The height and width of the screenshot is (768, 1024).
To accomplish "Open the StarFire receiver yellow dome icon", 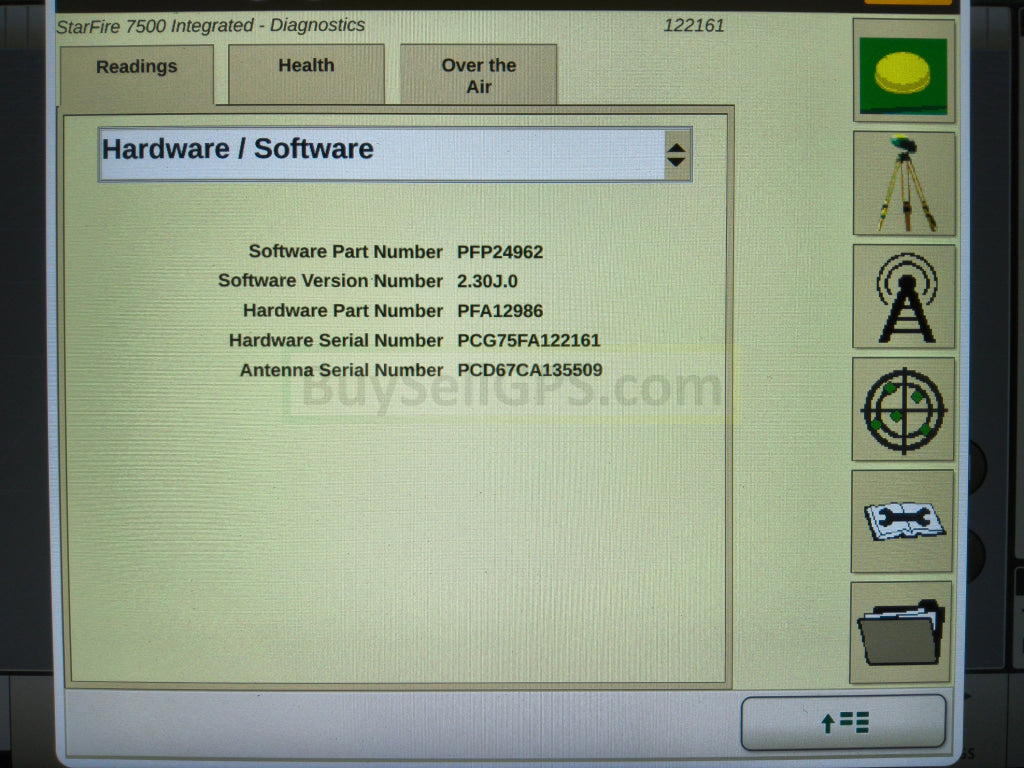I will 903,72.
